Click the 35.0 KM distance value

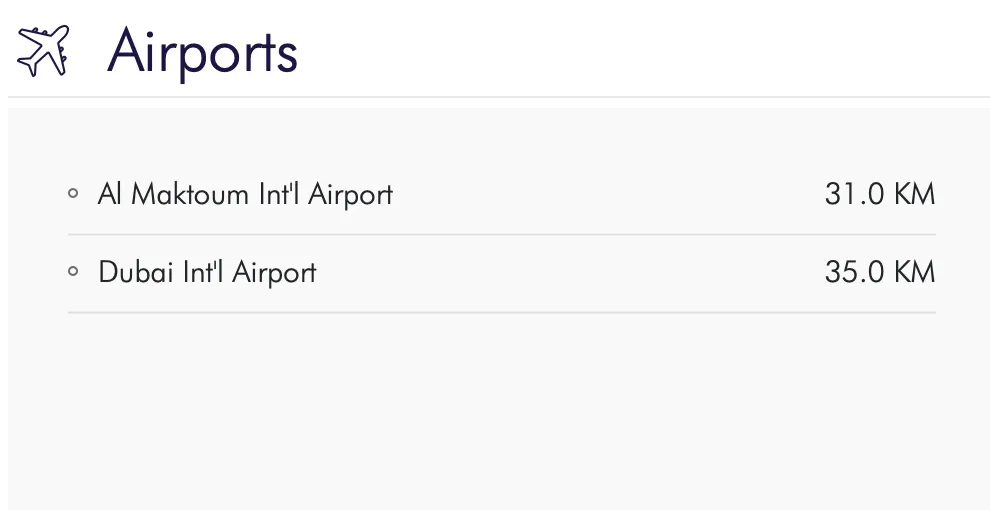click(x=879, y=272)
